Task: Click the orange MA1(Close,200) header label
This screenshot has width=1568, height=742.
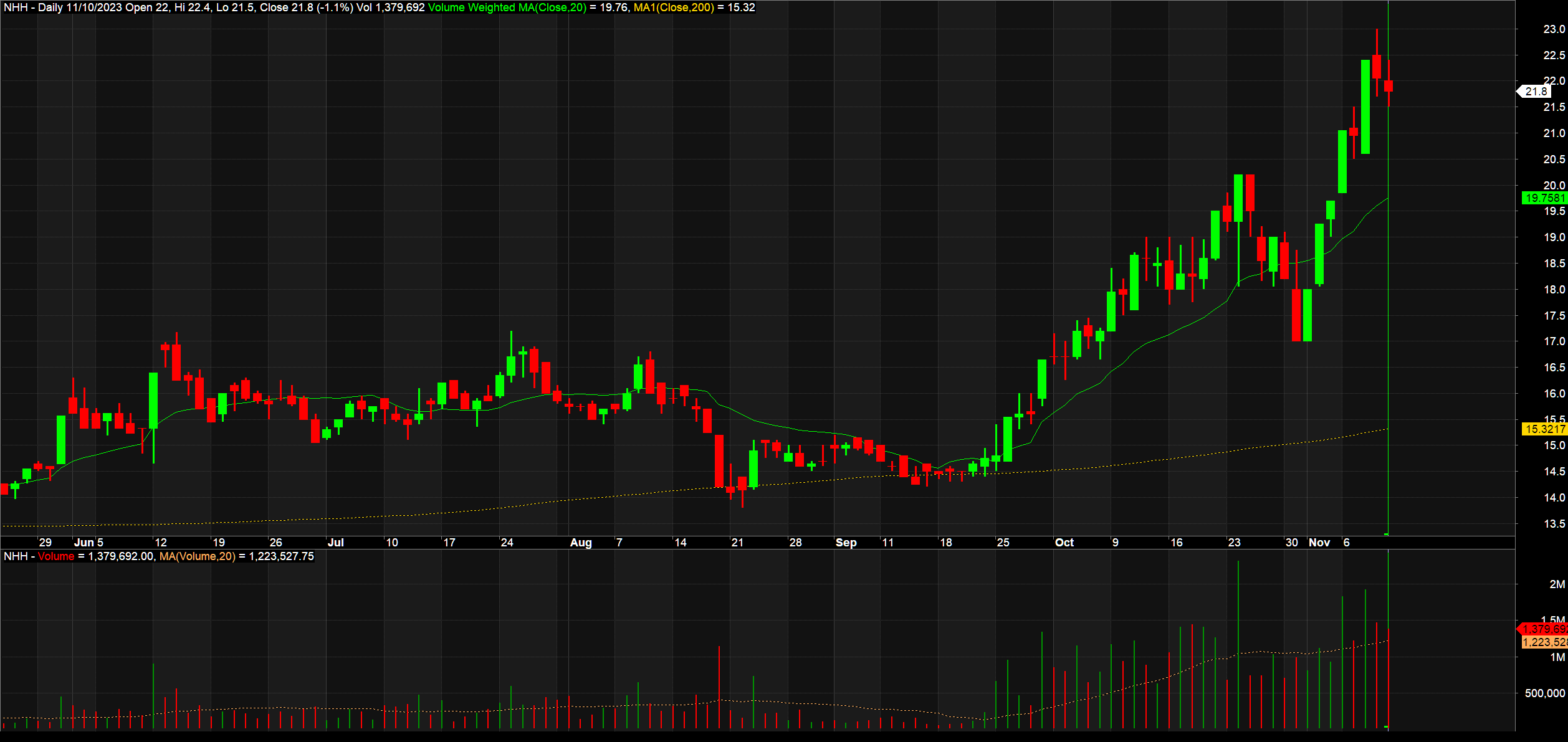Action: pos(673,7)
